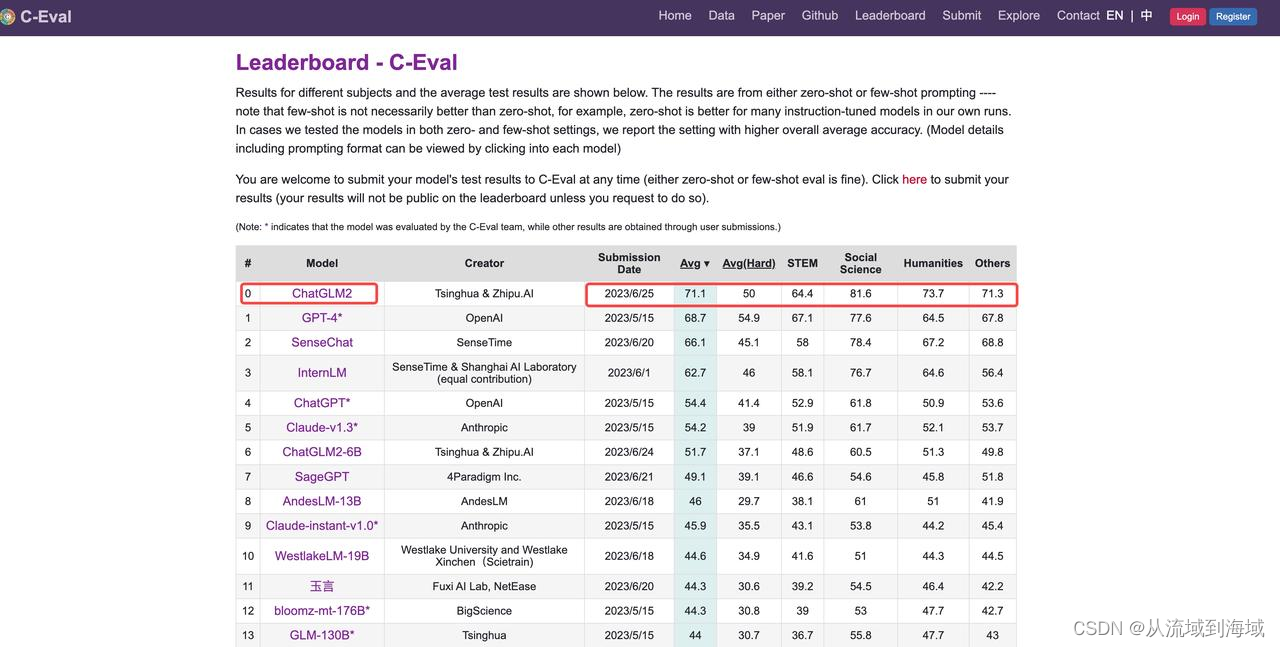Open the GPT-4* model link
1280x647 pixels.
click(322, 317)
